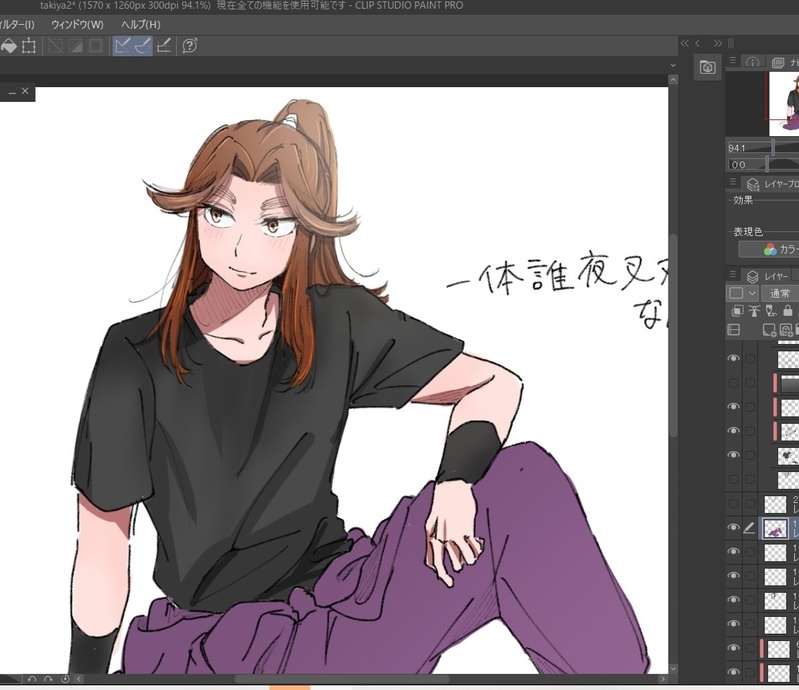The height and width of the screenshot is (690, 799).
Task: Switch to the Information palette tab
Action: pos(752,62)
